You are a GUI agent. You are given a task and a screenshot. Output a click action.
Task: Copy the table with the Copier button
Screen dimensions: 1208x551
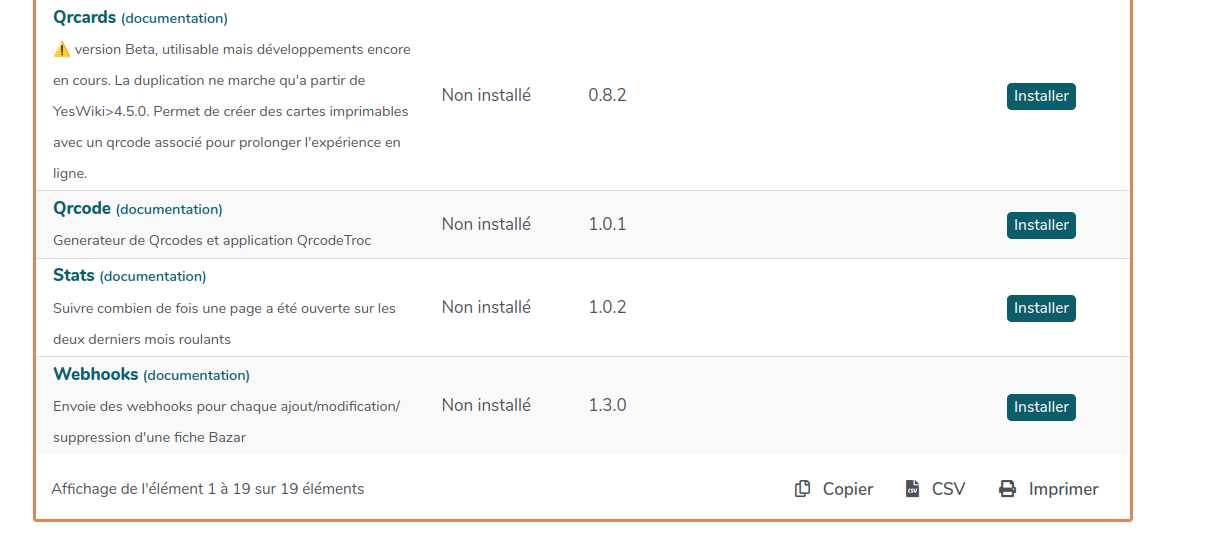coord(847,489)
